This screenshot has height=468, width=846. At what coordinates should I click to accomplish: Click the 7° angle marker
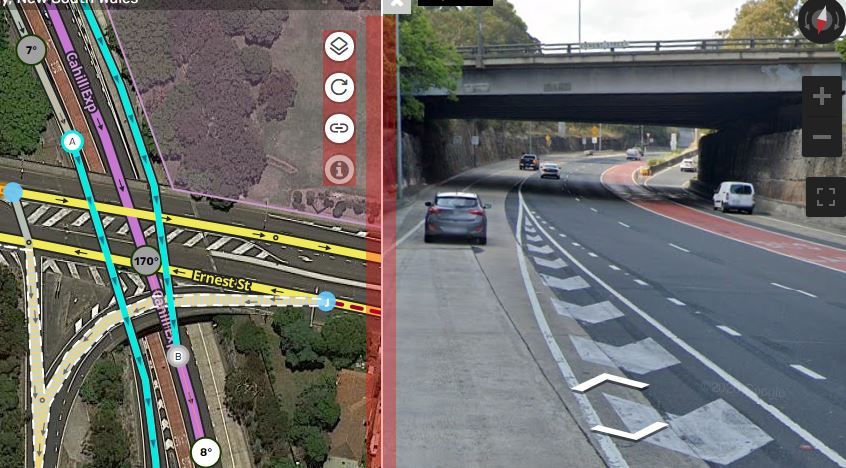31,50
